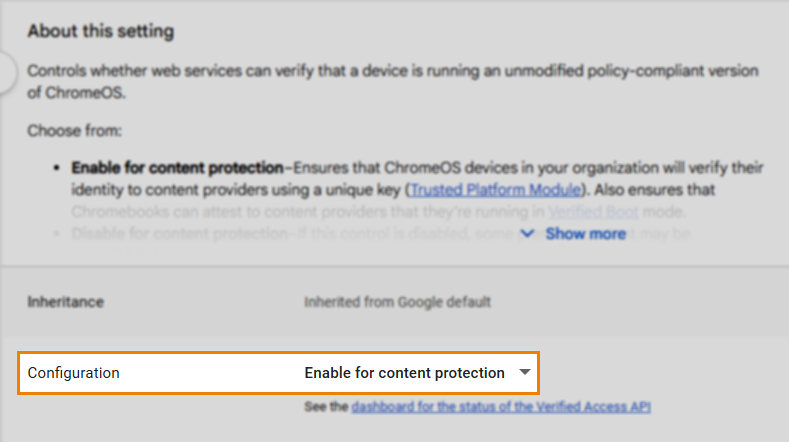Click the Configuration dropdown arrow

point(524,372)
